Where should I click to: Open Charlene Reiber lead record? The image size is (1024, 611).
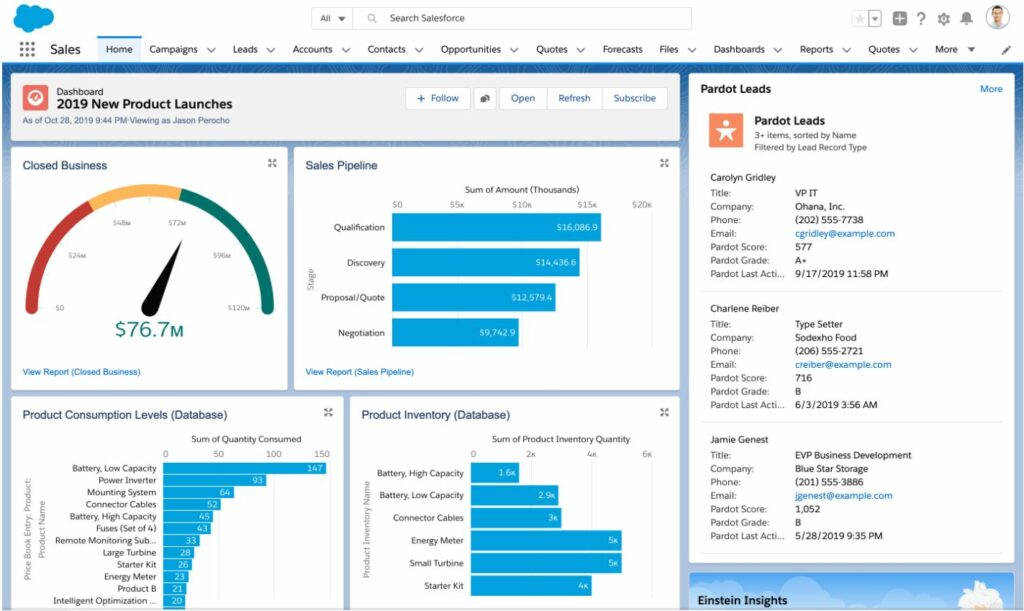tap(744, 309)
